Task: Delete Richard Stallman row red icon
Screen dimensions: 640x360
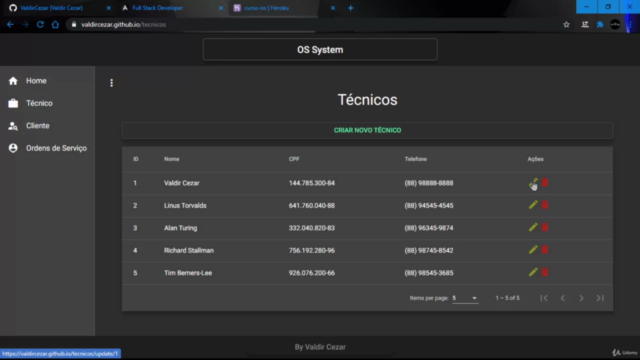Action: 545,250
